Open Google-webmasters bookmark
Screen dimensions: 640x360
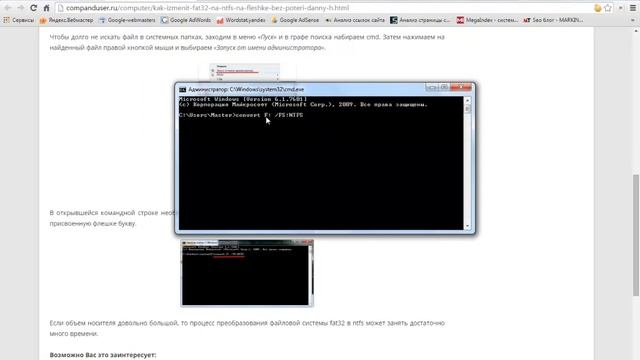pos(127,20)
